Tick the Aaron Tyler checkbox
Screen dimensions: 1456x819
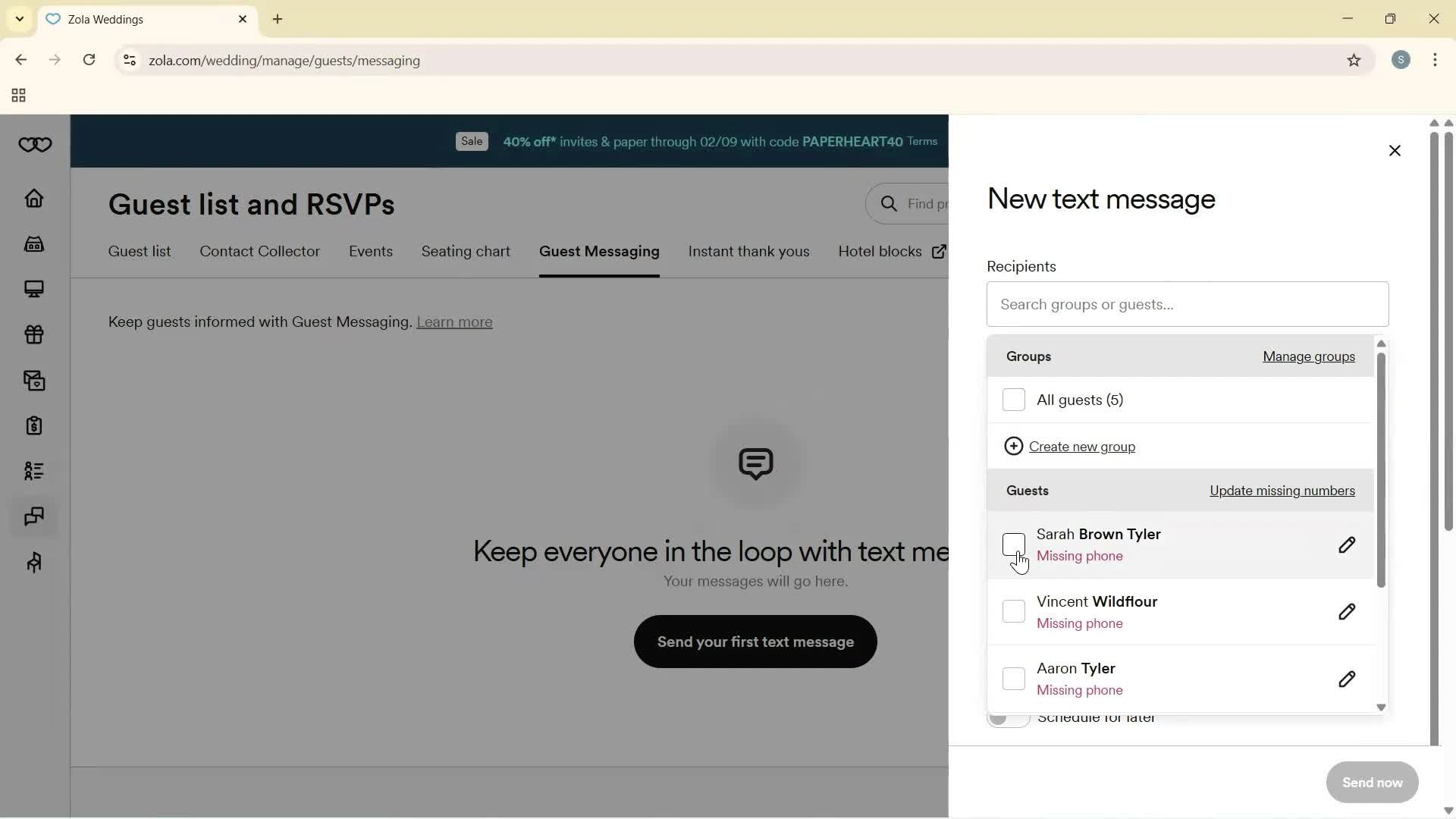tap(1013, 679)
